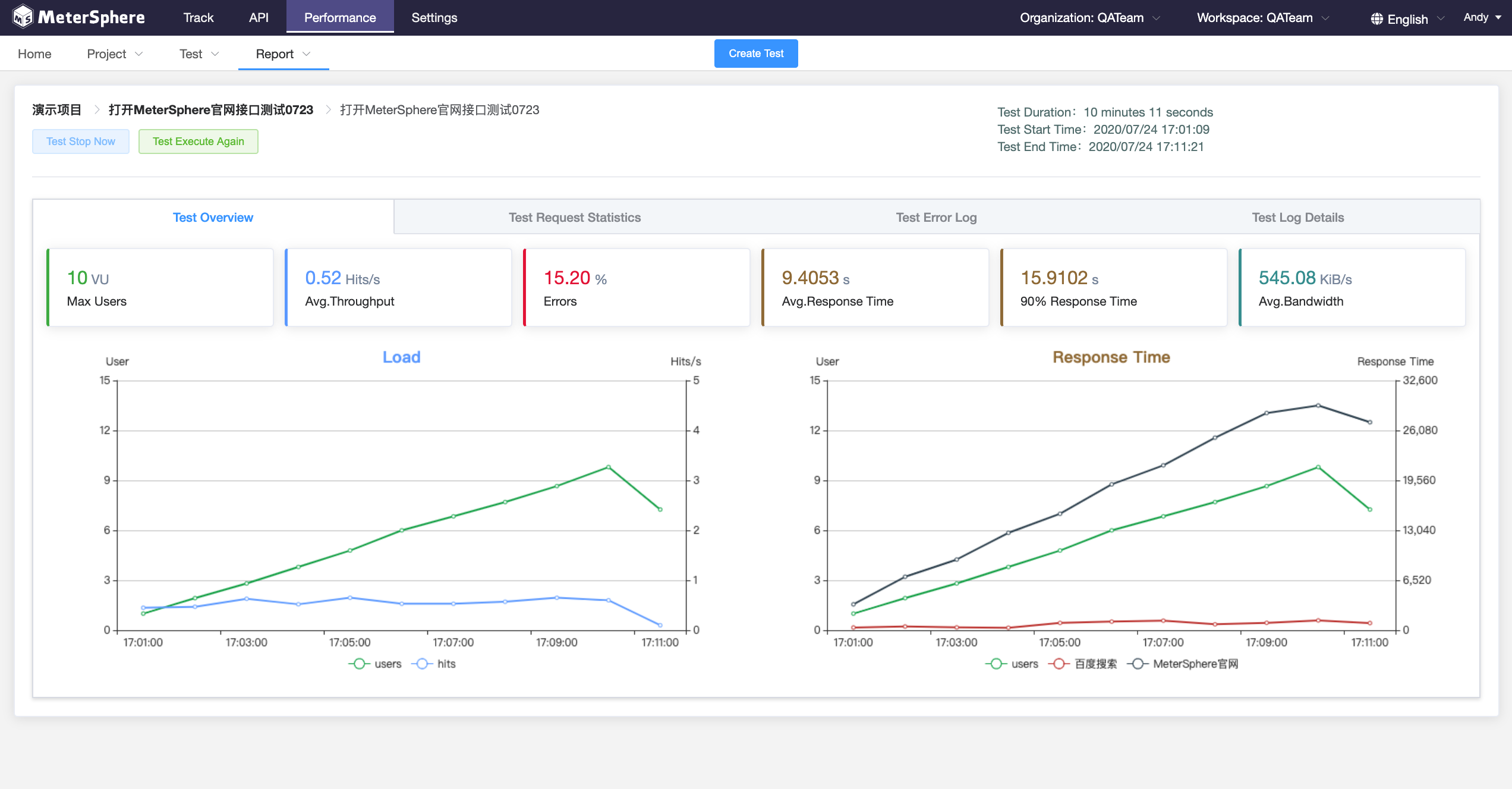Open the Settings menu

pos(434,17)
